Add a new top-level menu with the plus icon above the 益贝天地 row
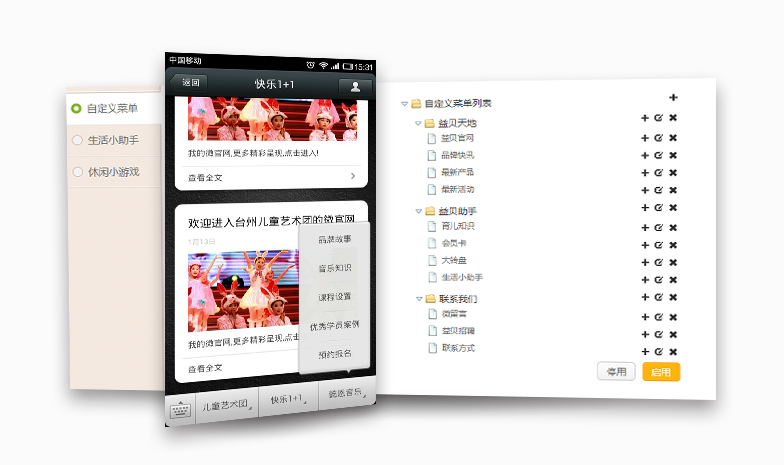Viewport: 784px width, 465px height. pos(673,98)
